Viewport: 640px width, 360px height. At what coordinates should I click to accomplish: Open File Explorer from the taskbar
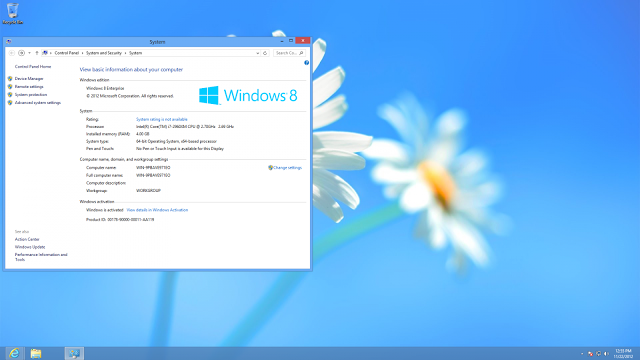point(36,353)
